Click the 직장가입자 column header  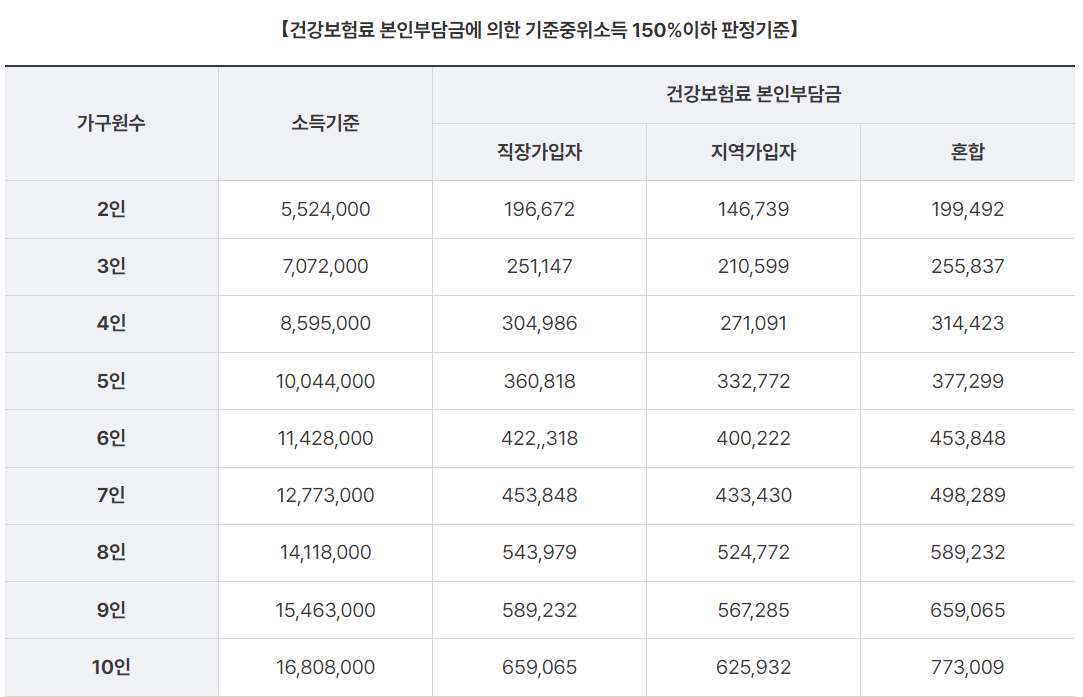[538, 152]
